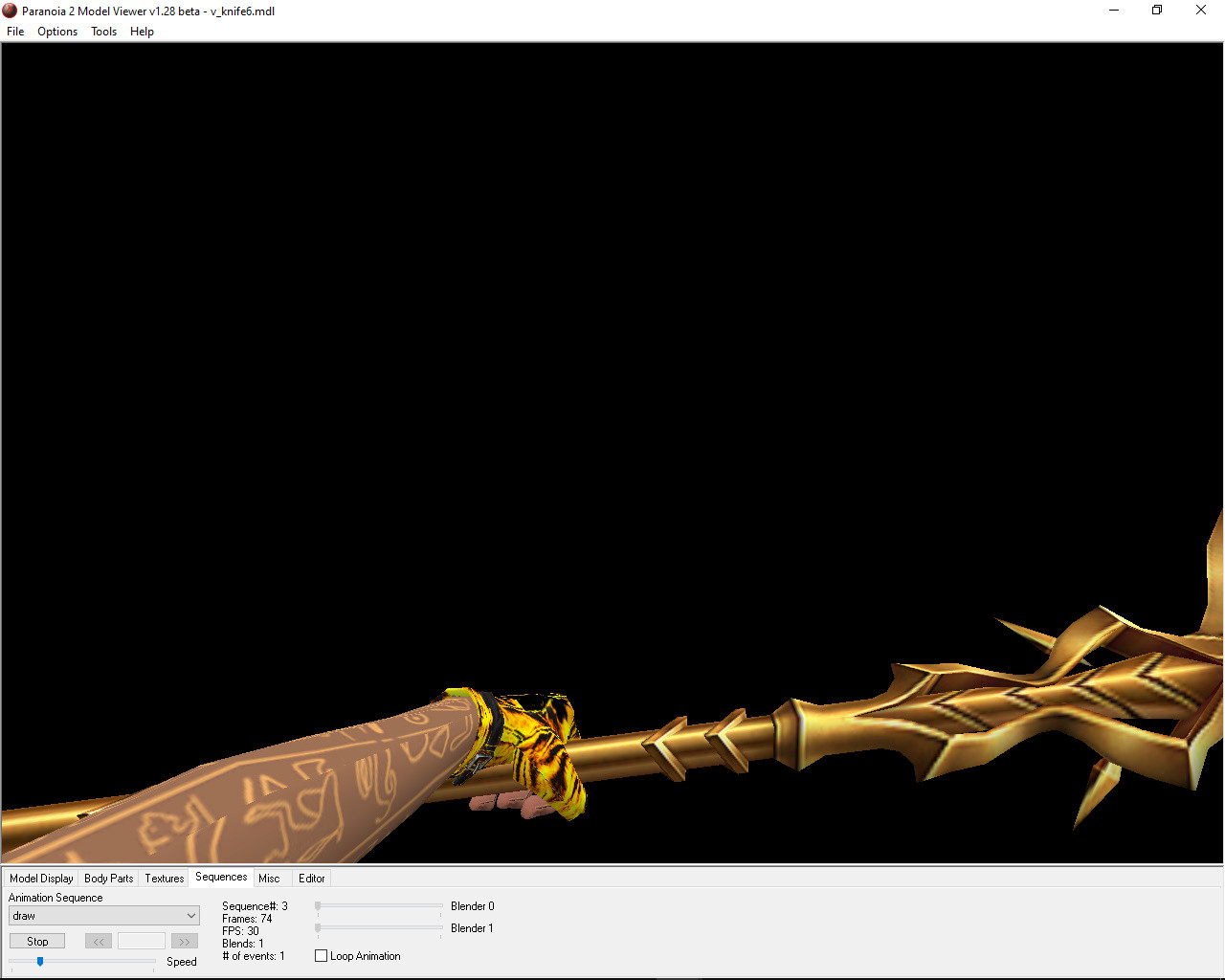The image size is (1225, 980).
Task: Restore down the Model Viewer window
Action: point(1157,11)
